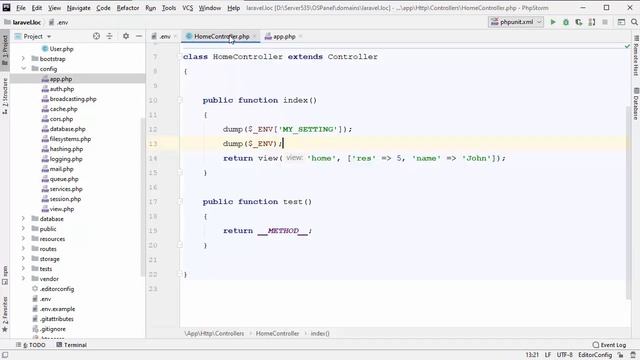Click index() in bottom breadcrumb
This screenshot has width=640, height=360.
[320, 333]
